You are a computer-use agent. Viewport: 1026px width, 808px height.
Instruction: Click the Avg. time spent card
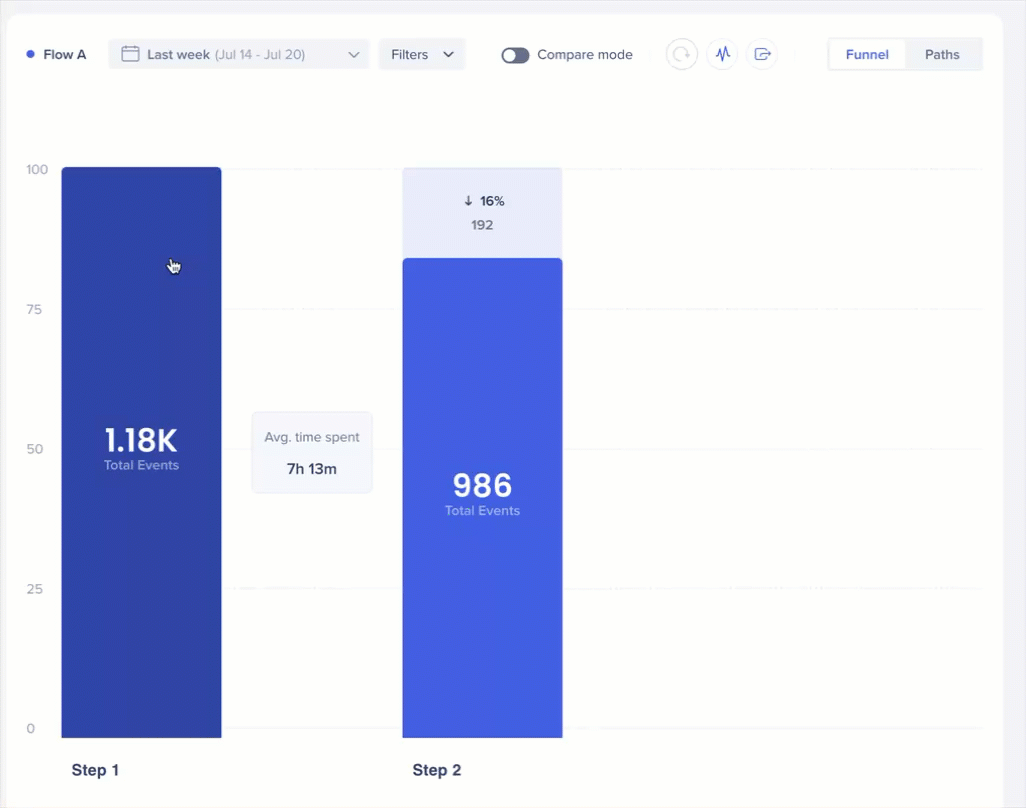click(x=312, y=452)
